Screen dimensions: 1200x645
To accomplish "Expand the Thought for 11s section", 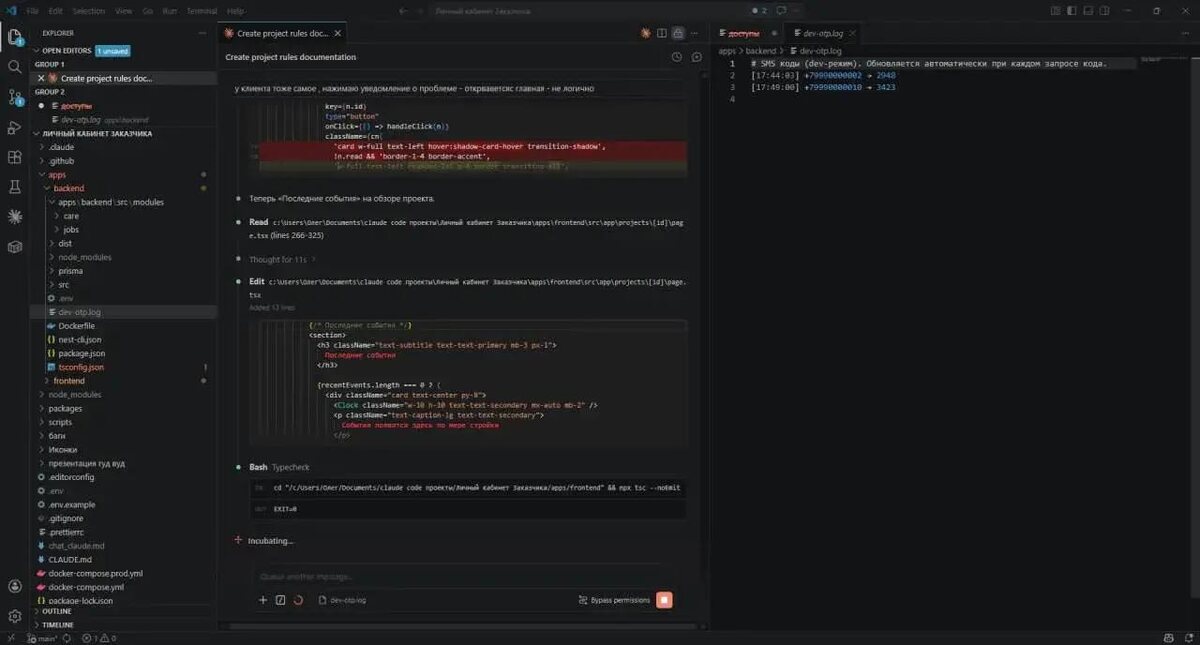I will point(283,259).
